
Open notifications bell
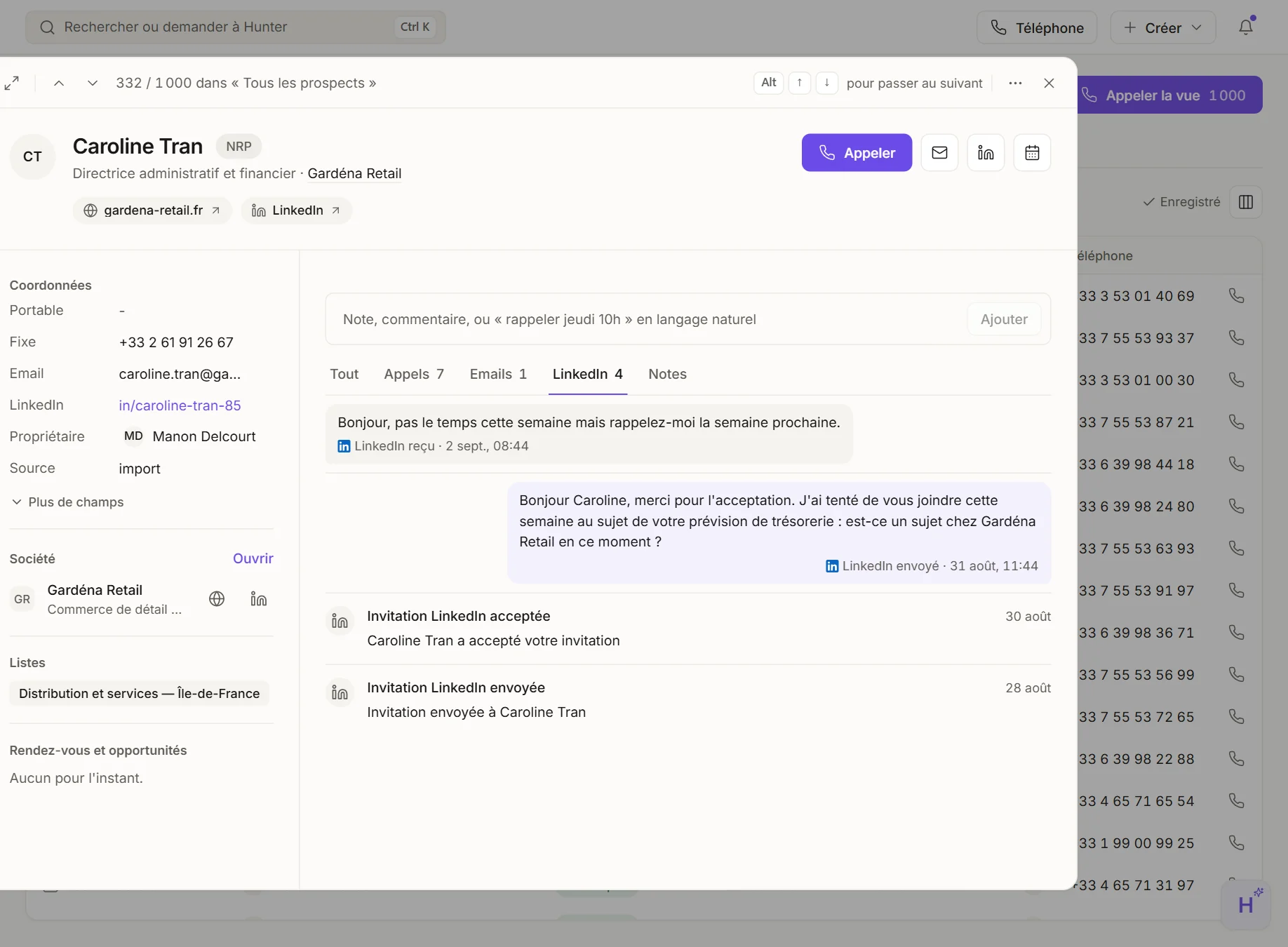1246,27
